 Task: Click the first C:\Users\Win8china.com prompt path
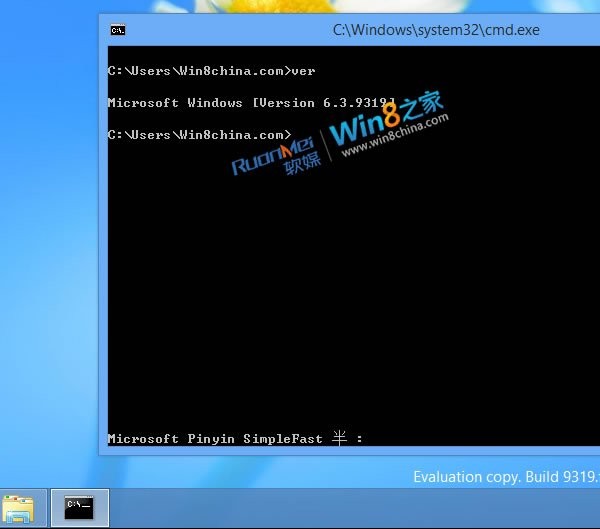tap(196, 71)
